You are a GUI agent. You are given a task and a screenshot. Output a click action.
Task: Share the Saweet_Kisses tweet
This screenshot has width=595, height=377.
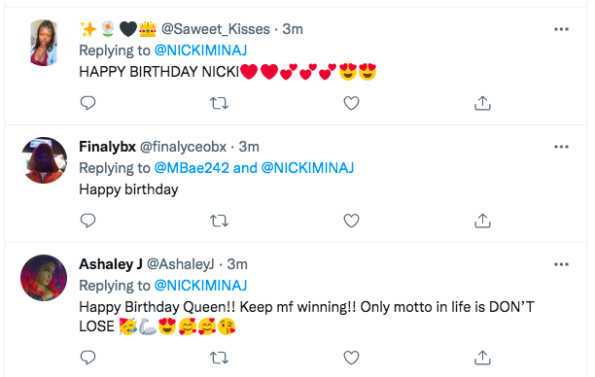[482, 103]
